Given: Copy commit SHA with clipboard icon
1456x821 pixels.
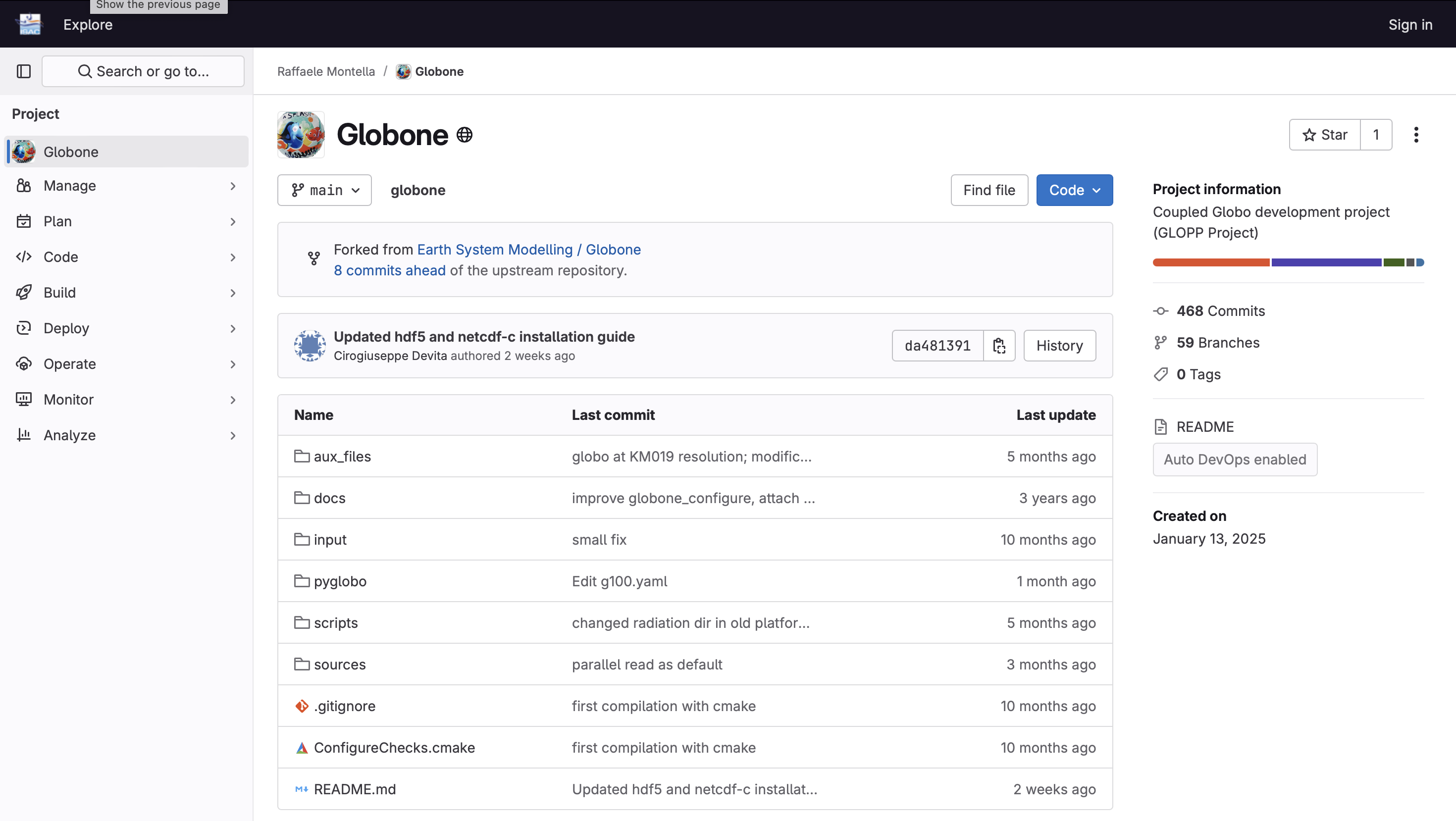Looking at the screenshot, I should tap(999, 346).
